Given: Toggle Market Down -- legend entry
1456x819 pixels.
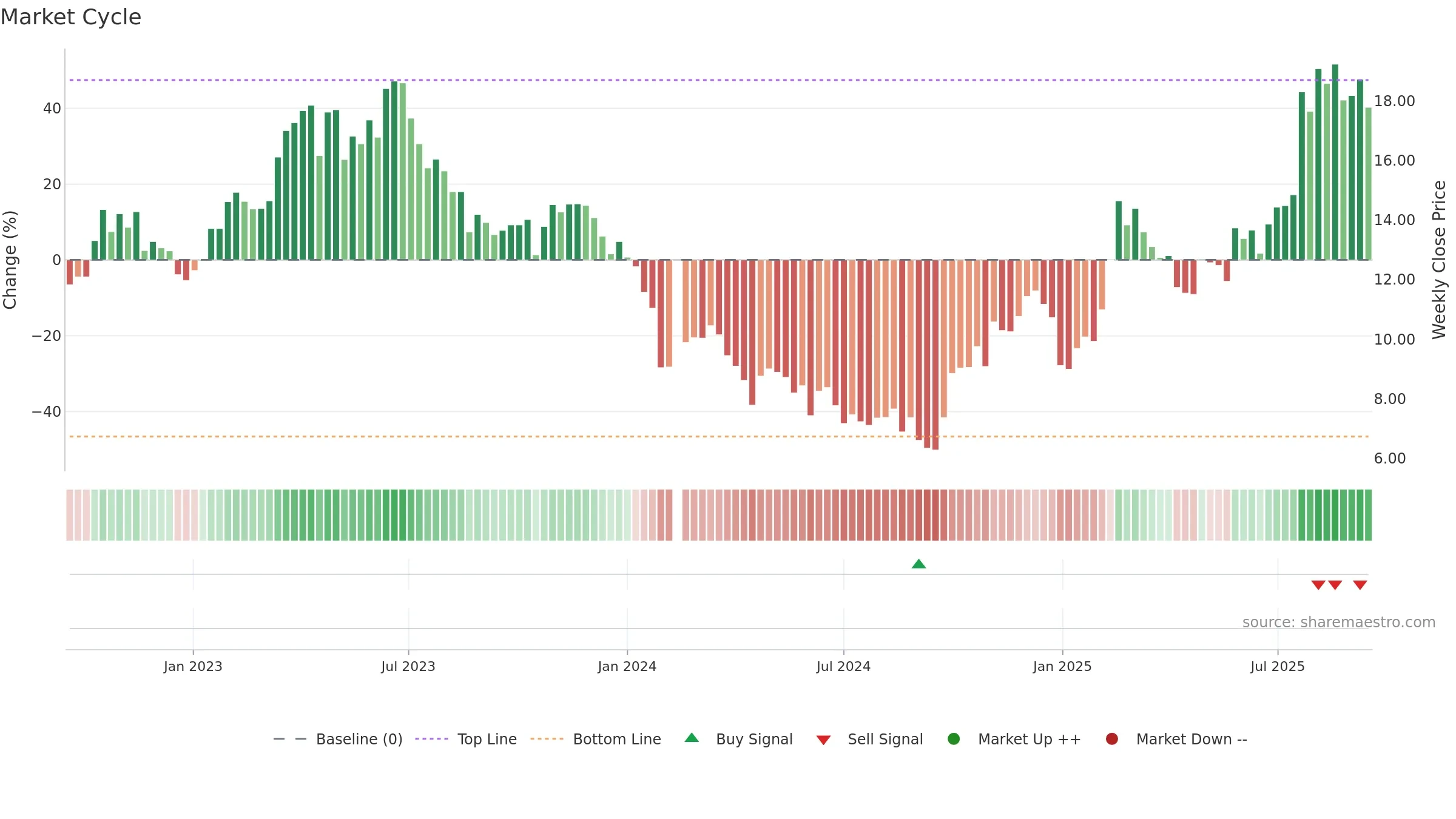Looking at the screenshot, I should [x=1176, y=739].
